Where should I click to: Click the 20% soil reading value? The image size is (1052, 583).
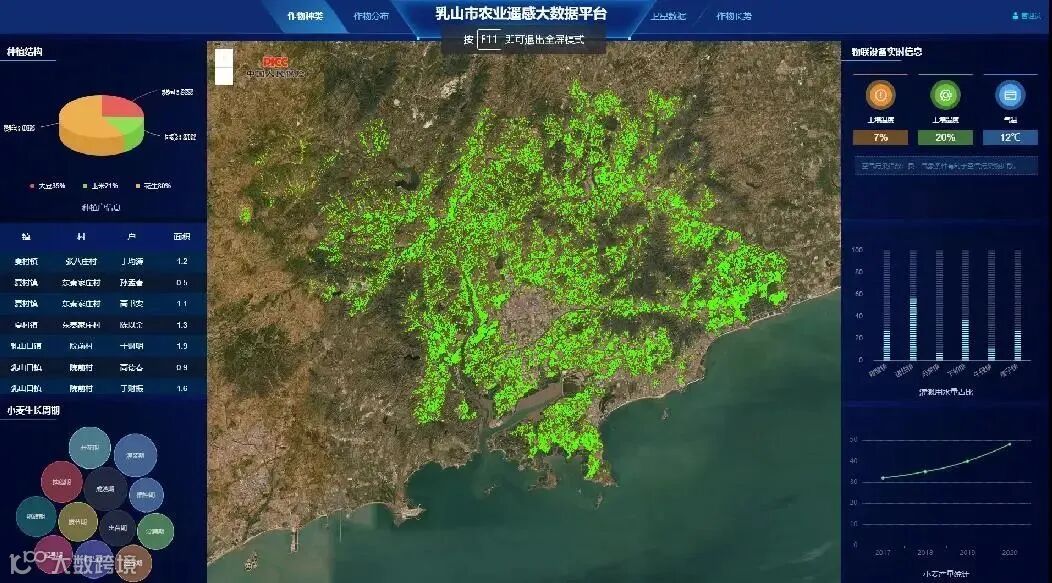pyautogui.click(x=945, y=138)
